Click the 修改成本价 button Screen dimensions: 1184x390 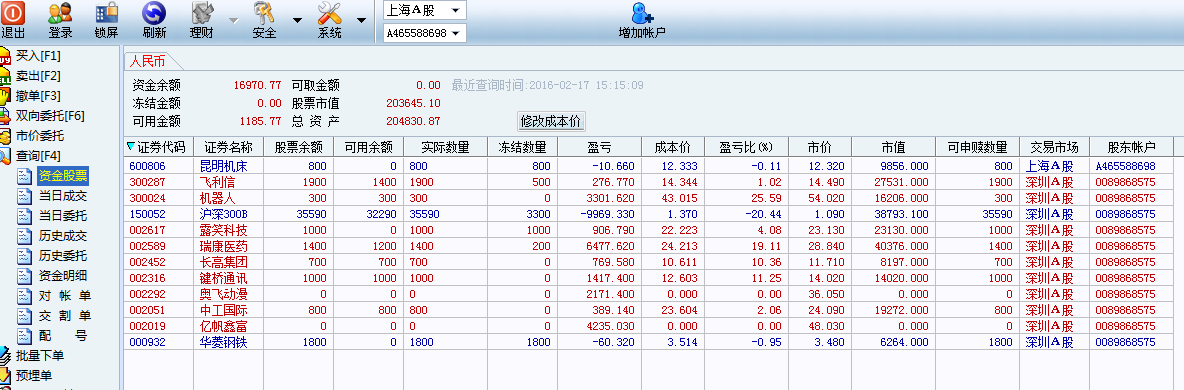coord(551,121)
